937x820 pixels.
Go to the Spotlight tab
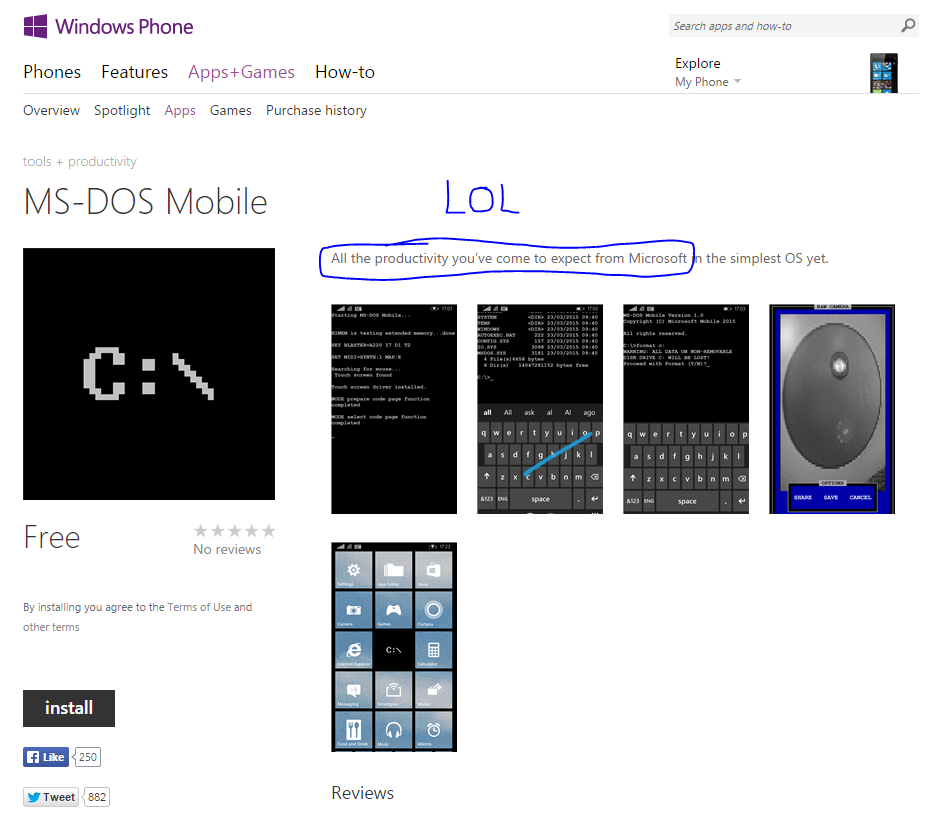coord(122,111)
